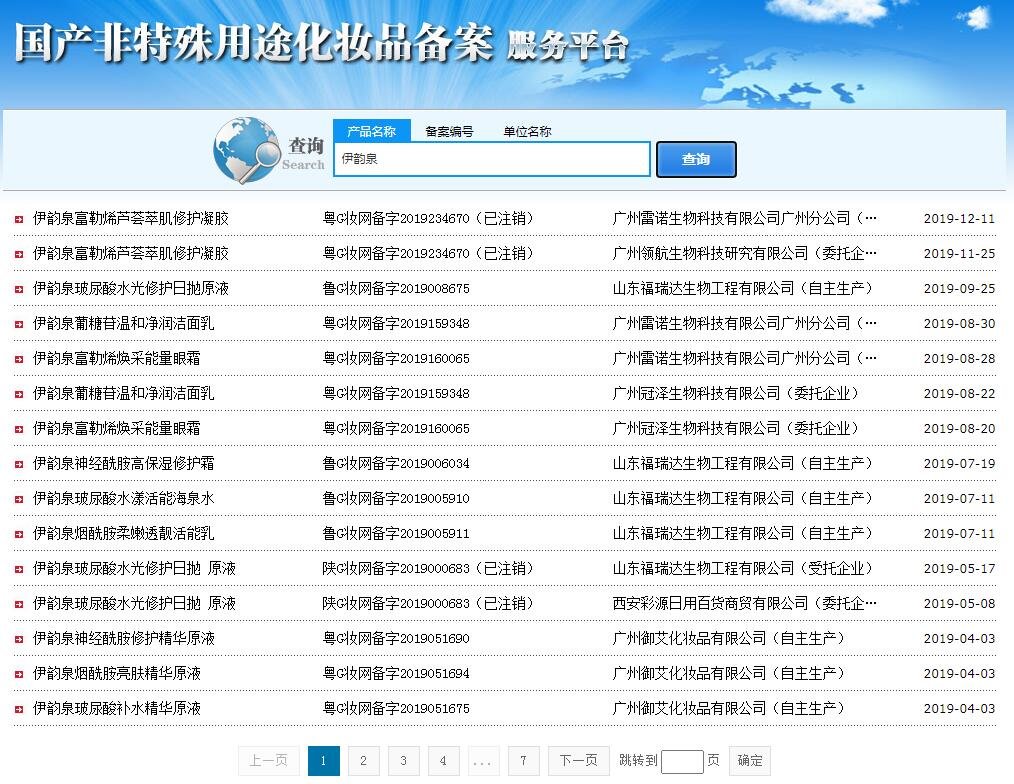Click the search box containing 伊韵泉
Screen dimensions: 1014x784
(491, 159)
